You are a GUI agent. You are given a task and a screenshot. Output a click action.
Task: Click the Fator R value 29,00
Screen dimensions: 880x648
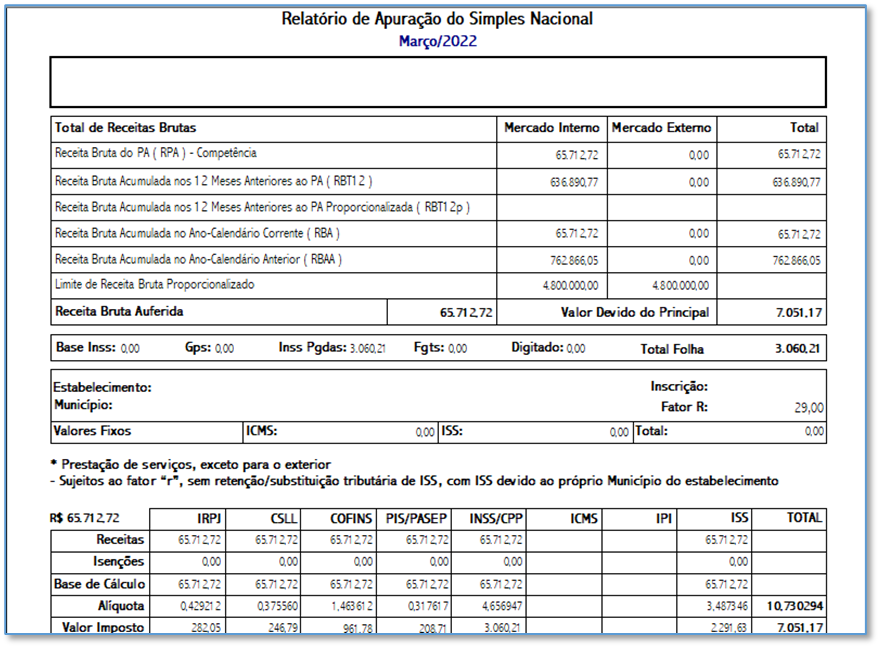808,408
